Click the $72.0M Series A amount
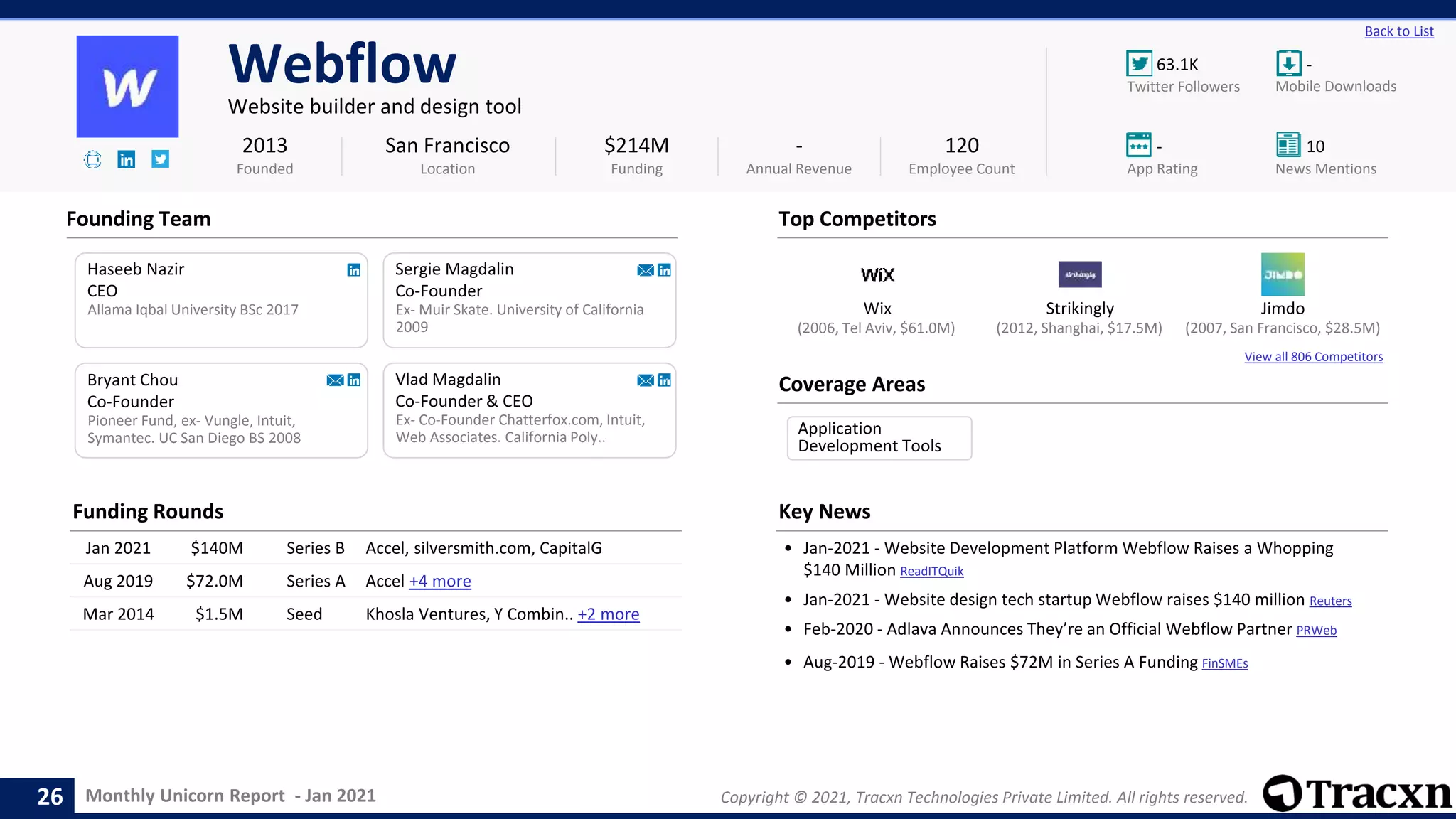Viewport: 1456px width, 819px height. [215, 582]
